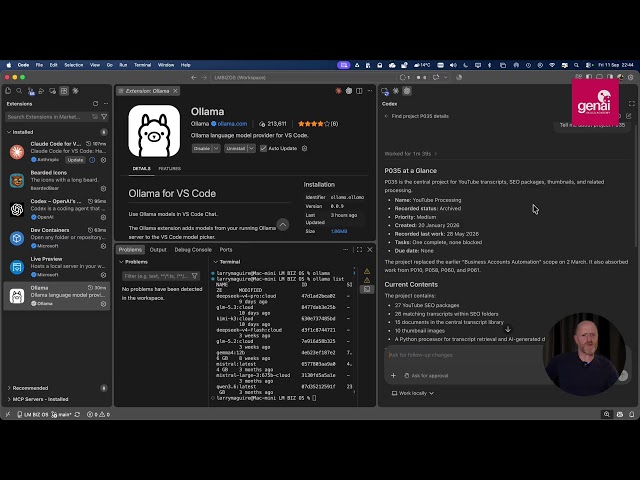
Task: Collapse the Terminal section in panel
Action: click(x=227, y=262)
